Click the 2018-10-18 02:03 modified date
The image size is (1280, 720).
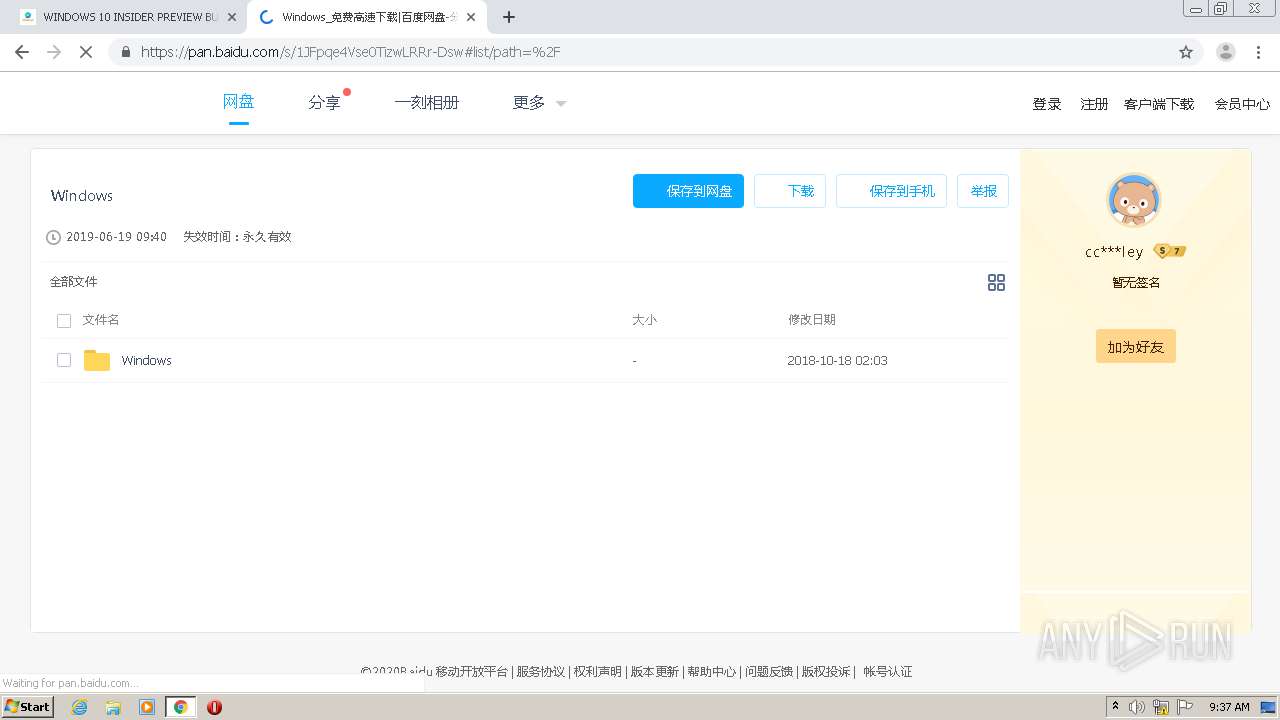[837, 360]
